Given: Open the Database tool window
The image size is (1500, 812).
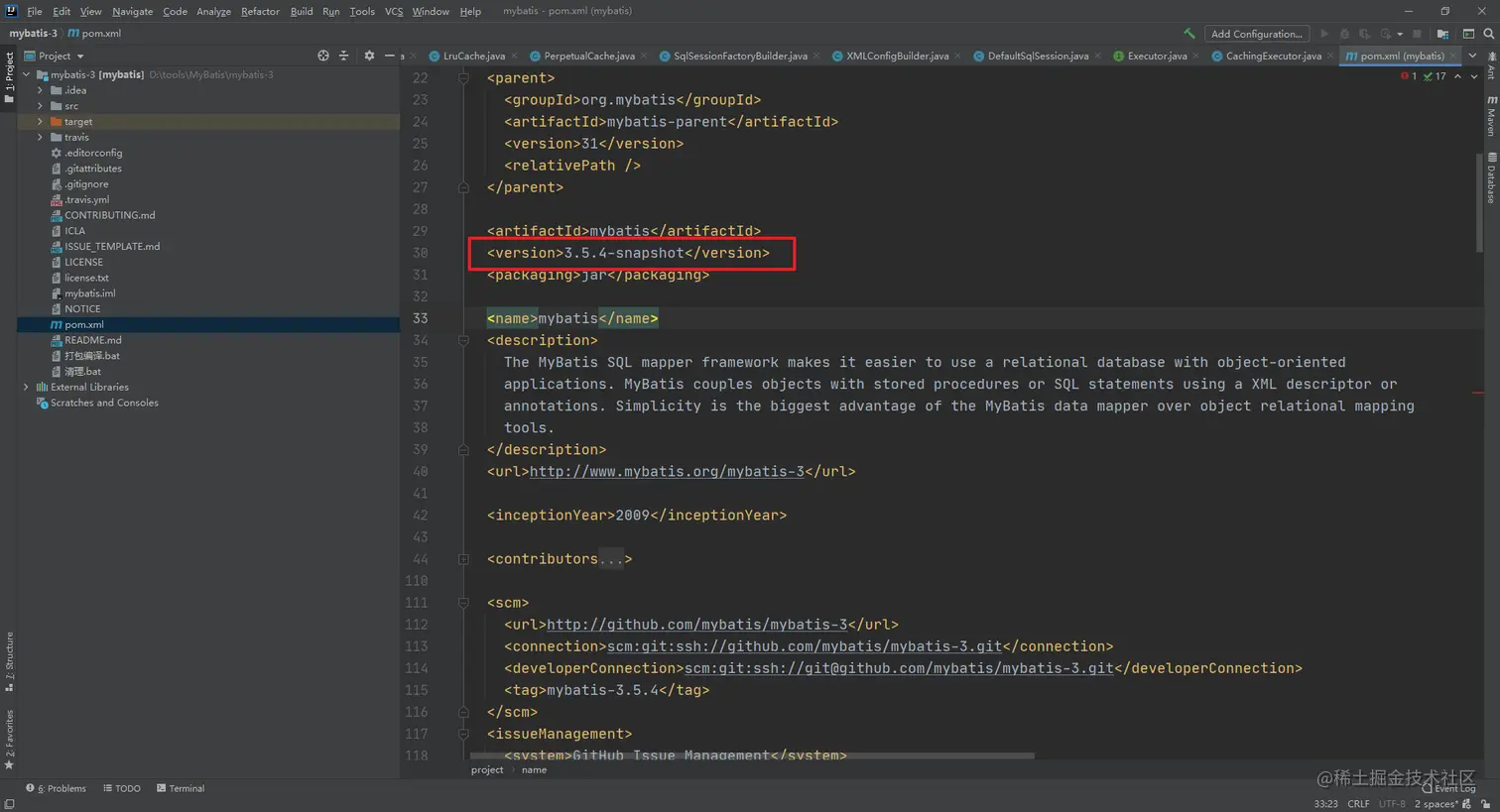Looking at the screenshot, I should point(1491,178).
